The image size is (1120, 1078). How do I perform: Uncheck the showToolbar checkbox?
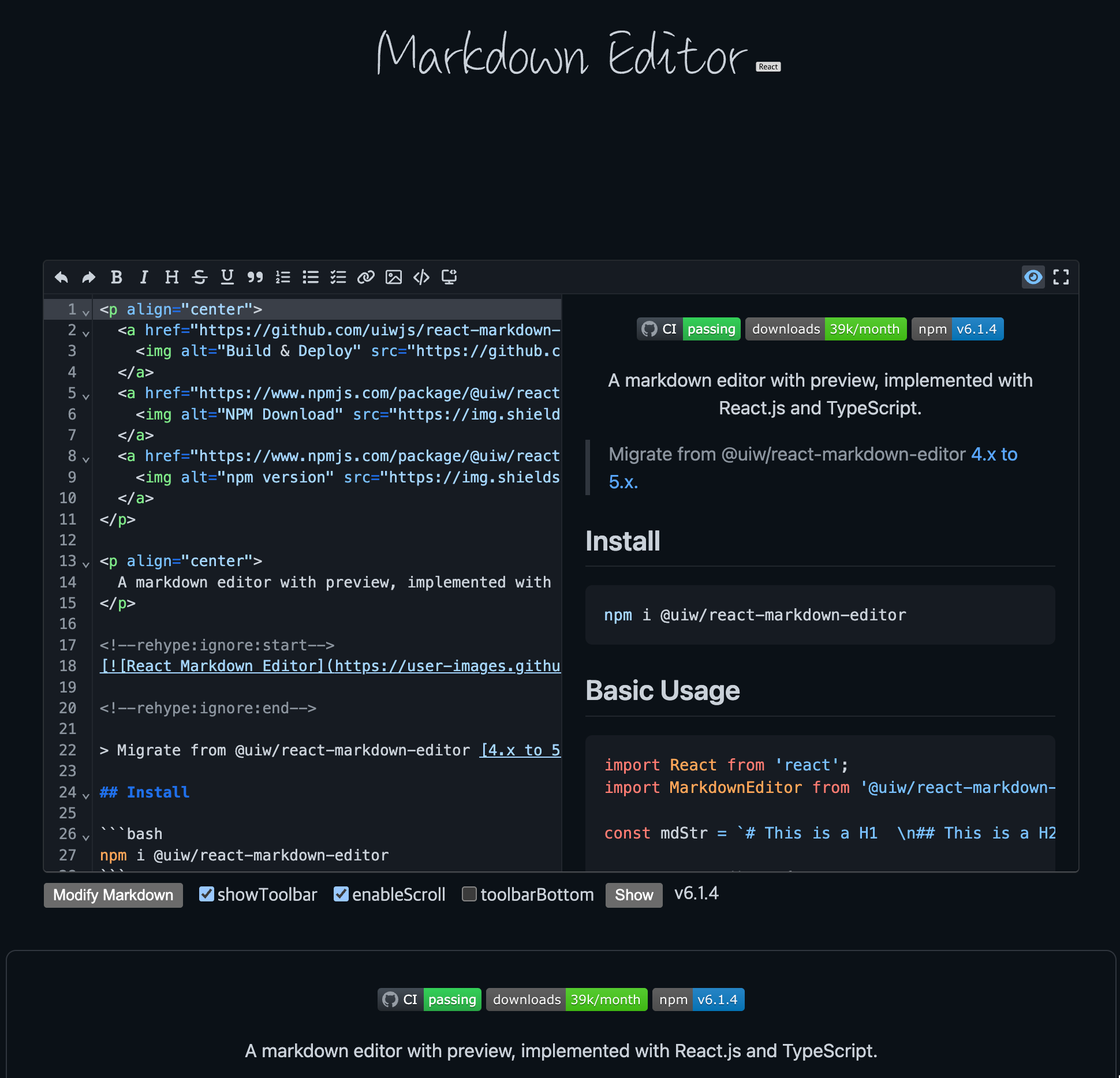207,894
